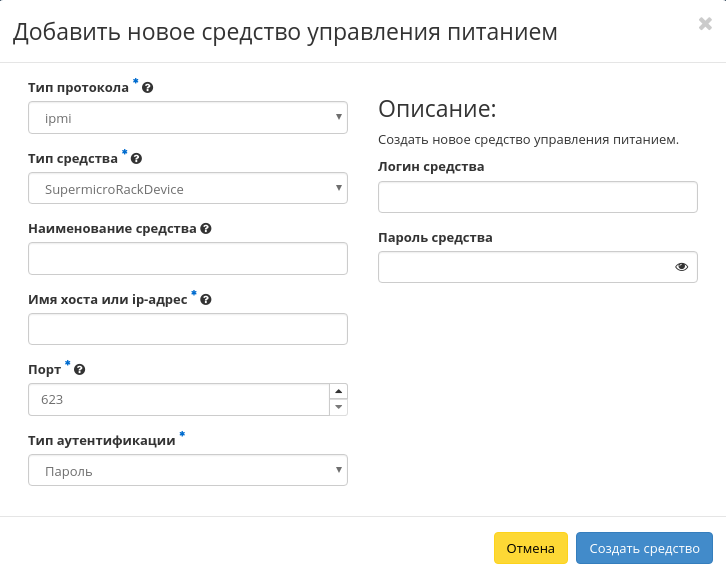This screenshot has width=726, height=575.
Task: Toggle password visibility with the eye icon
Action: (x=681, y=267)
